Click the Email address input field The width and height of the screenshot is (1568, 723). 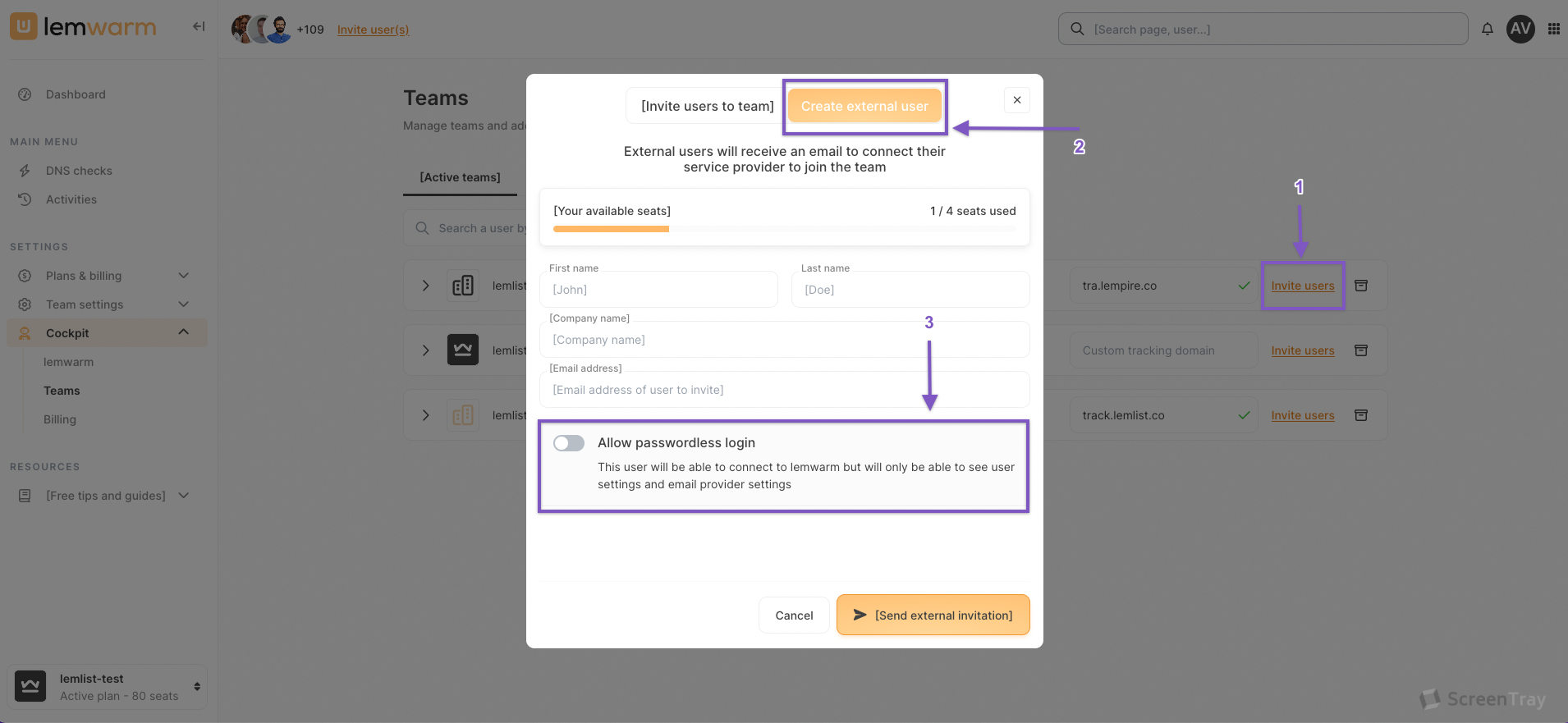click(784, 390)
